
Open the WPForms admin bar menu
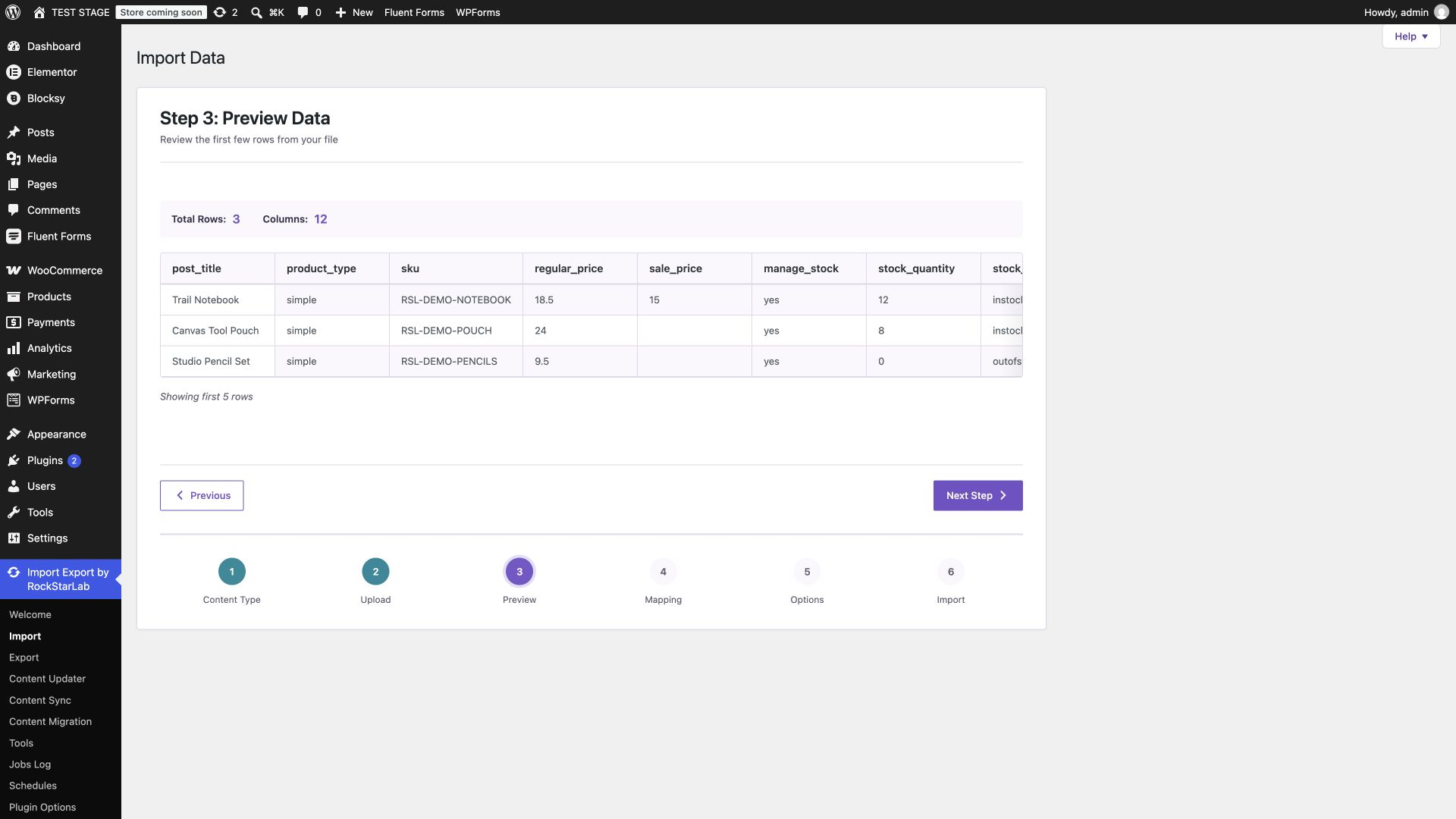point(478,12)
